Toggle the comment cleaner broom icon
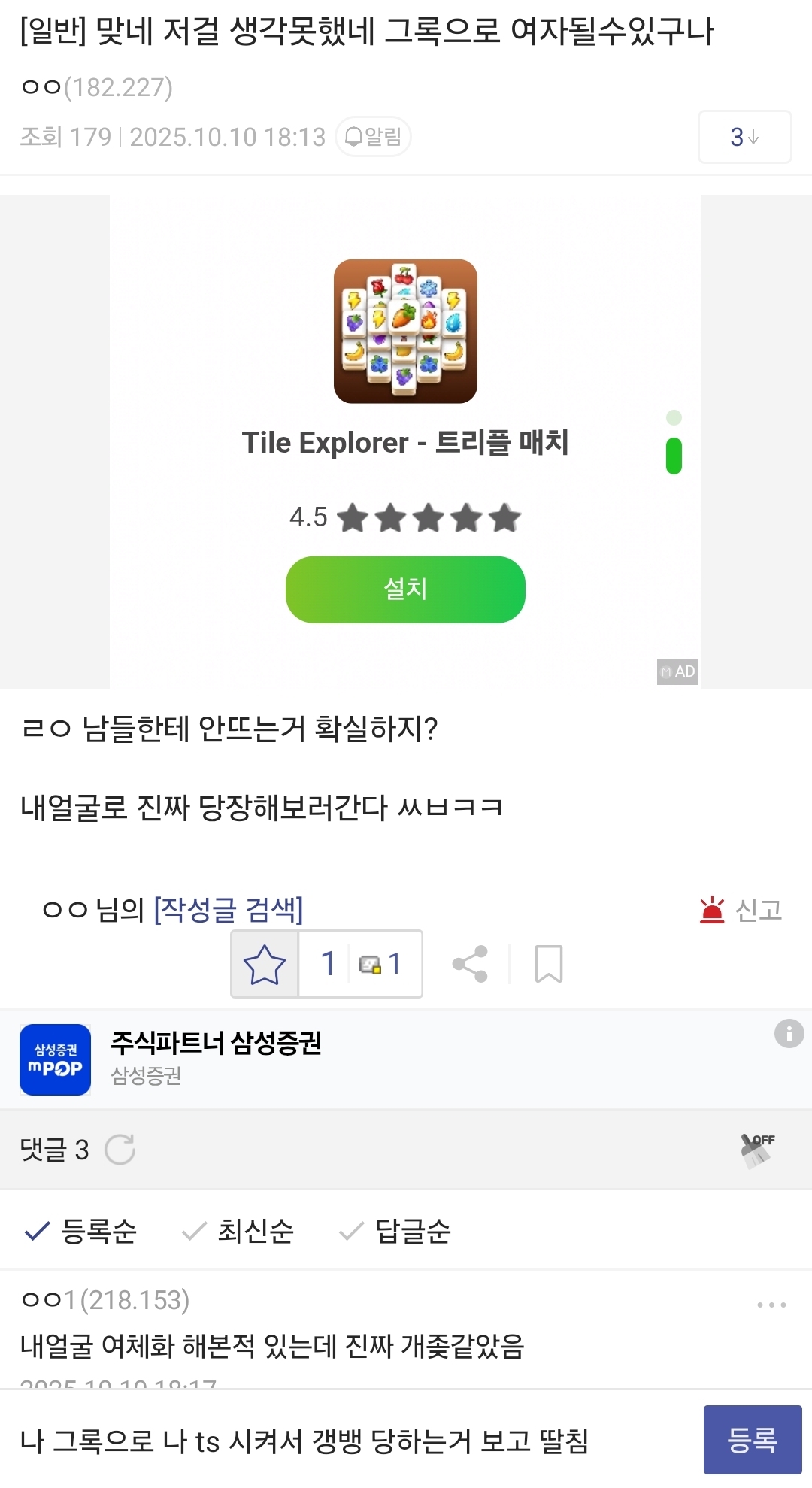This screenshot has width=812, height=1488. (x=757, y=1149)
